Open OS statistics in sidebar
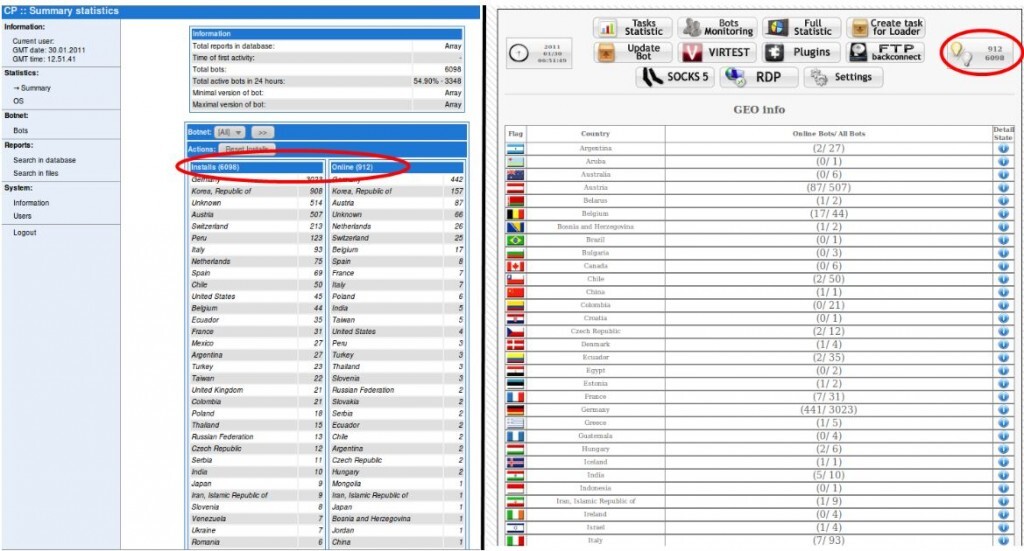Screen dimensions: 1024x551 click(18, 101)
